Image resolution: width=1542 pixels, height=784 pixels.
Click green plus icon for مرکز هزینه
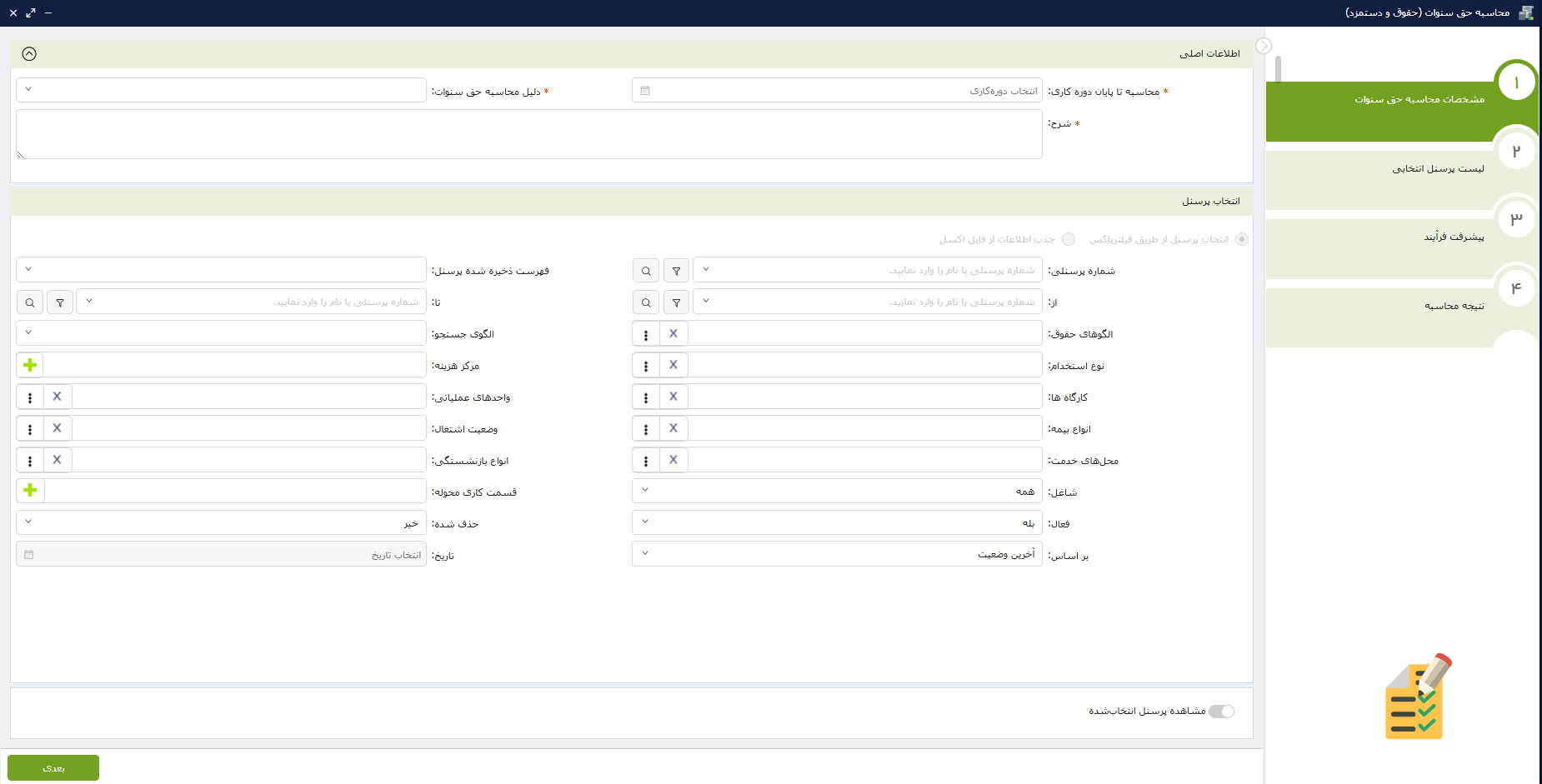pyautogui.click(x=30, y=365)
